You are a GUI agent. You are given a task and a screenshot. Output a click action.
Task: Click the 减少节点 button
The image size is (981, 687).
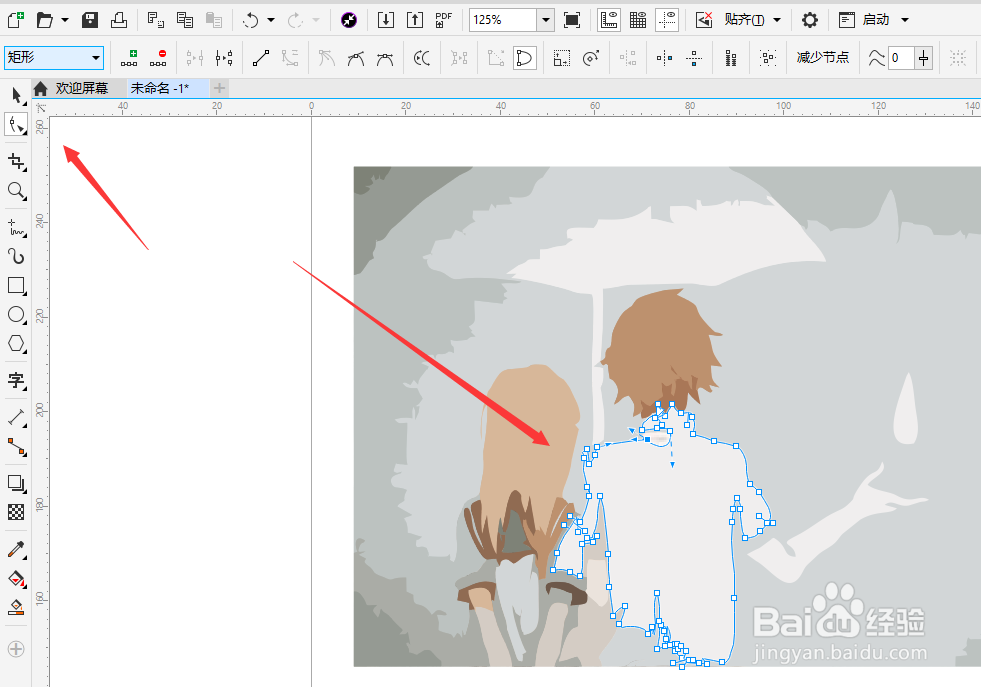[x=823, y=58]
